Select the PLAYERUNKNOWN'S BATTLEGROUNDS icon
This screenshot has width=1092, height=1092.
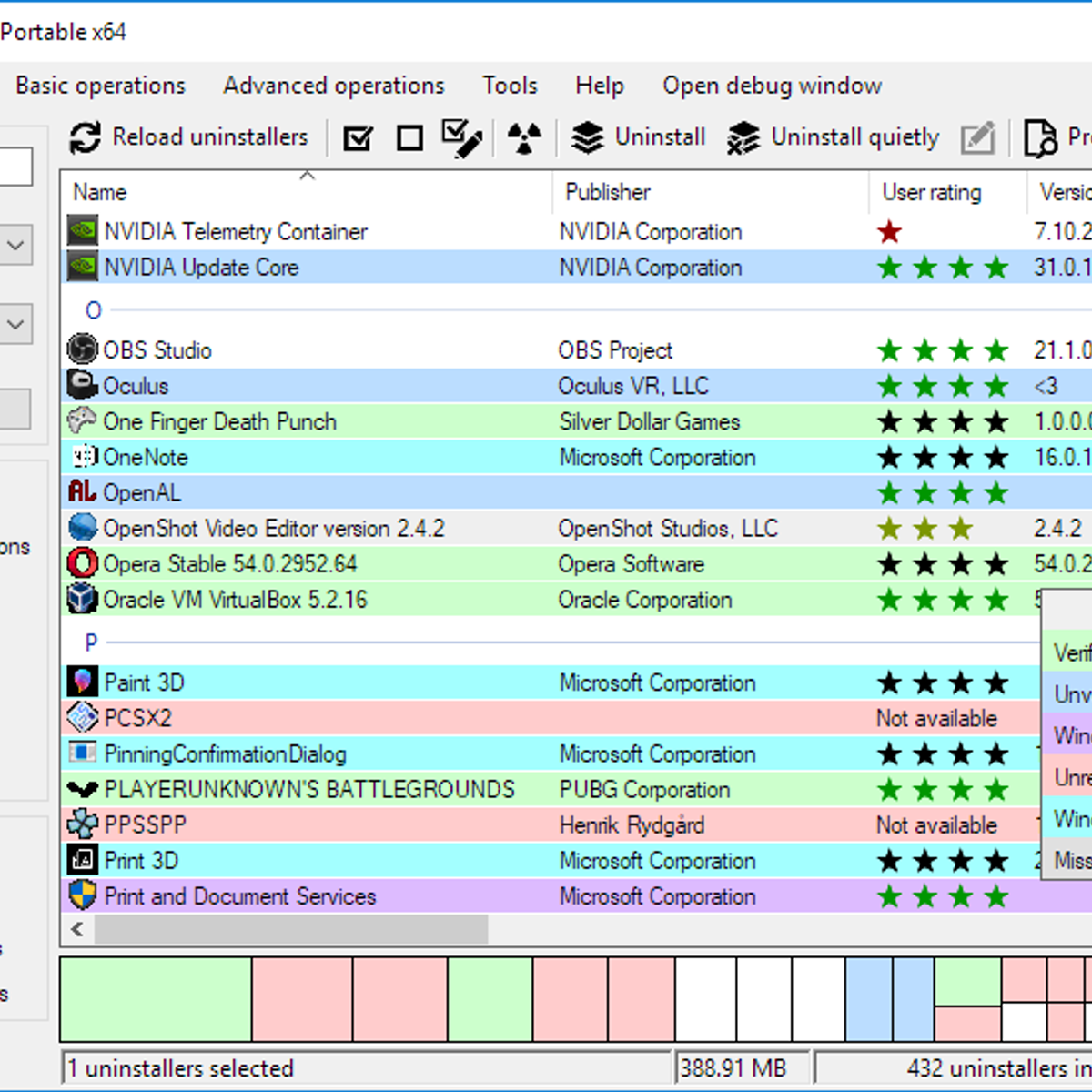[83, 788]
